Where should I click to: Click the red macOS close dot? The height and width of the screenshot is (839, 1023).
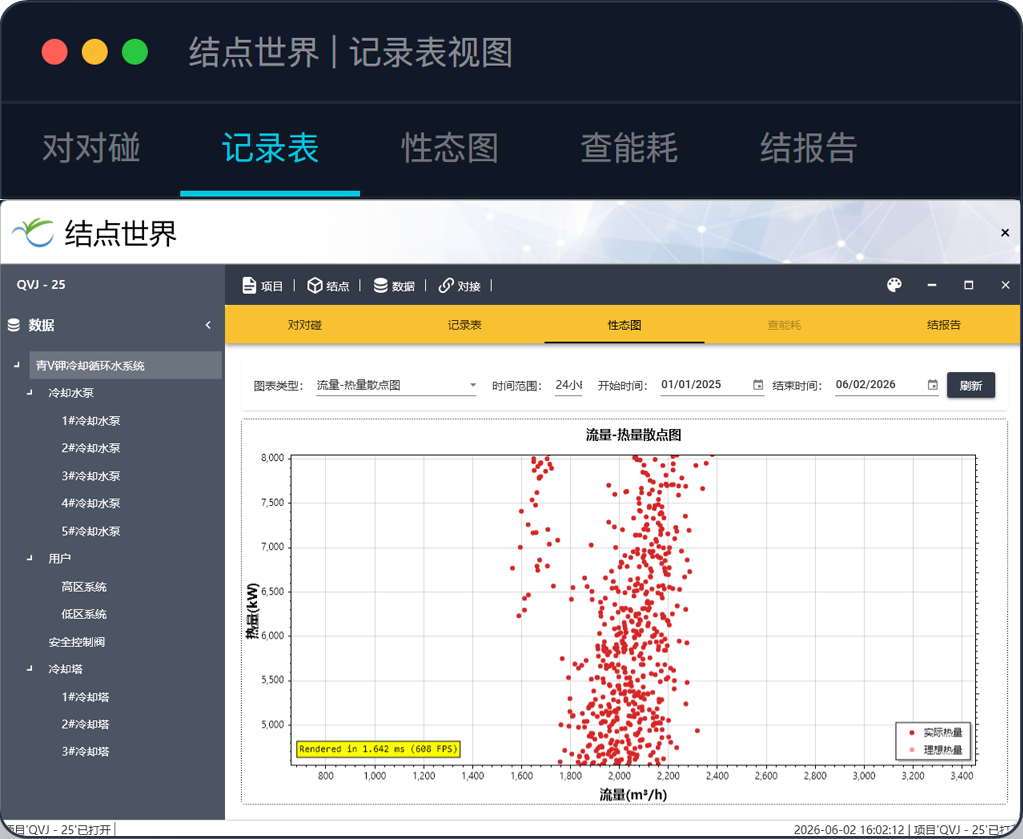[55, 52]
